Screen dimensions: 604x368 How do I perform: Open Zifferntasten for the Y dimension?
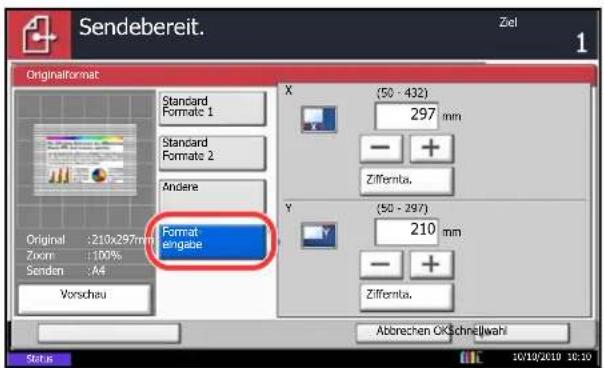click(406, 297)
